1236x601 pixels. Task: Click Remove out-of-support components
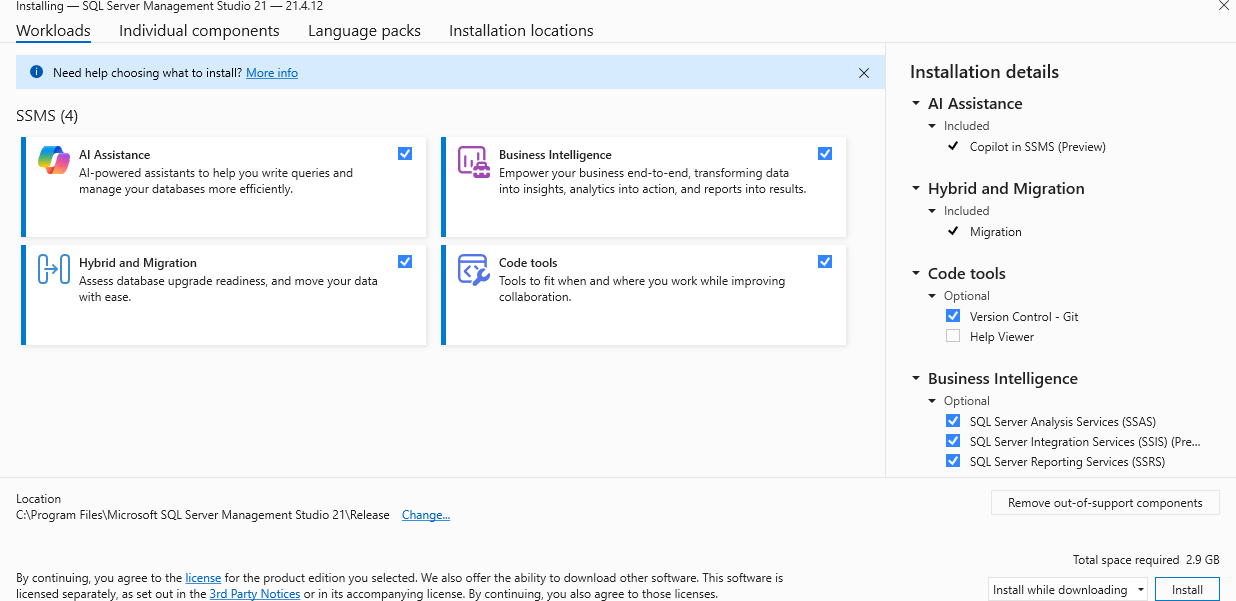(x=1104, y=502)
